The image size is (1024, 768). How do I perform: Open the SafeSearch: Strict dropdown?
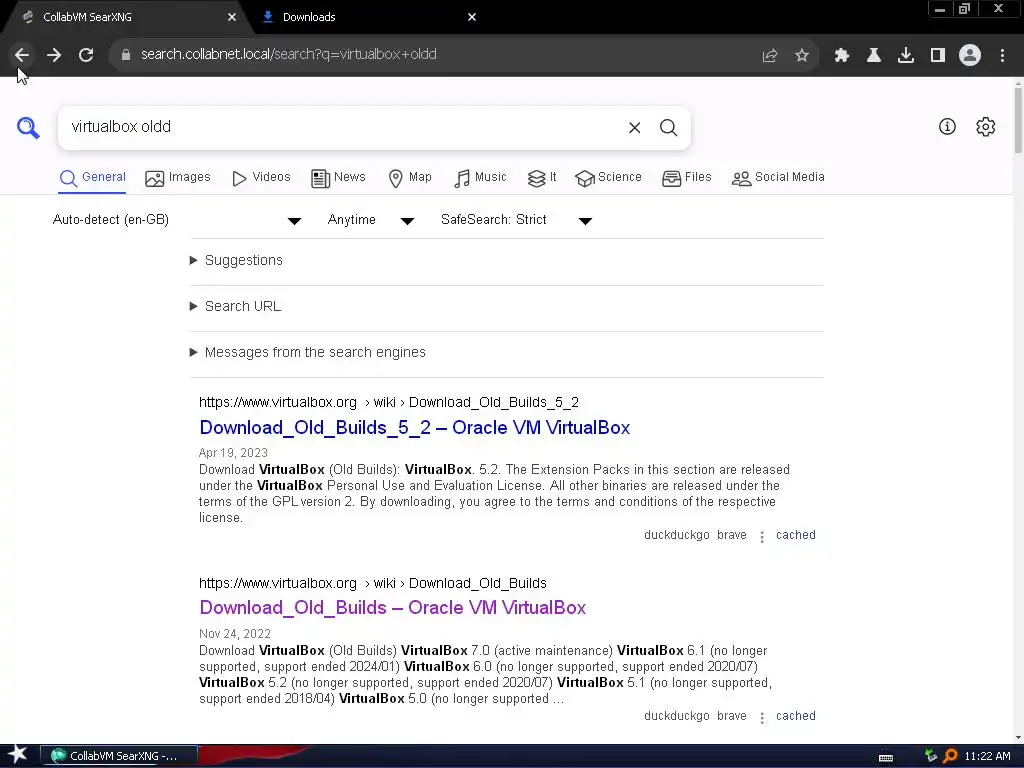pyautogui.click(x=517, y=220)
